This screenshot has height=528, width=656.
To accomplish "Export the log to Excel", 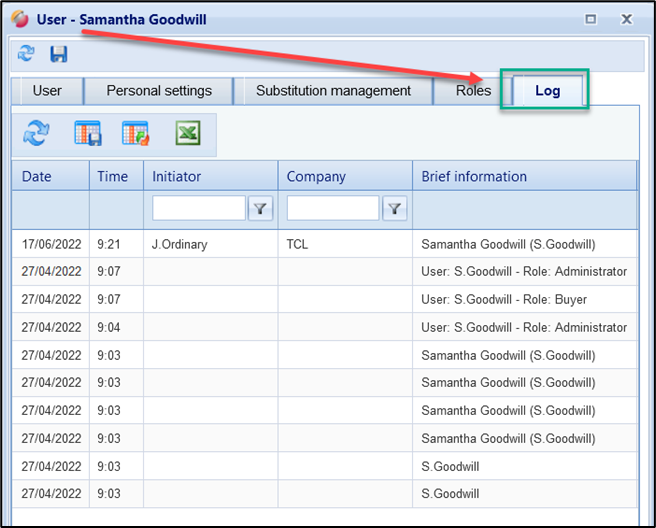I will [x=188, y=133].
